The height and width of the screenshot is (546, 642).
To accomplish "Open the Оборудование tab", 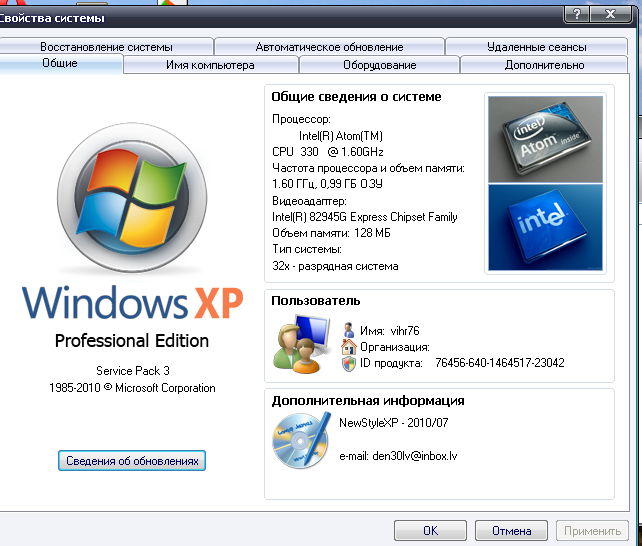I will [x=380, y=65].
